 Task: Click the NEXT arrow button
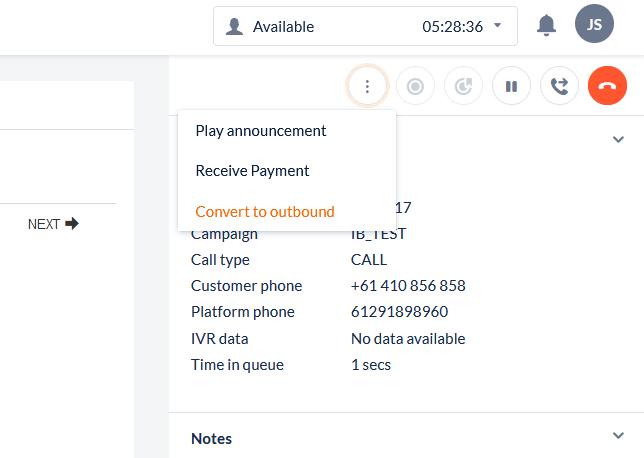pos(53,224)
